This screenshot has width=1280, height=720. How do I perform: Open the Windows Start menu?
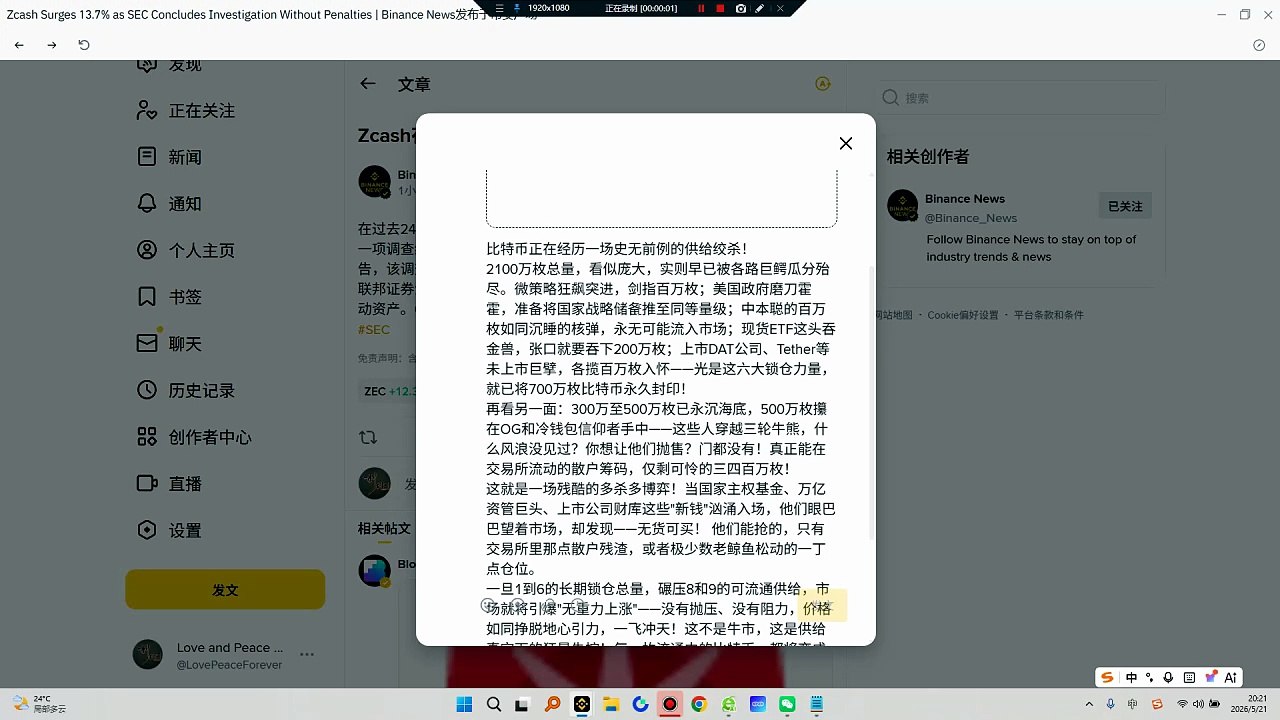pyautogui.click(x=464, y=704)
